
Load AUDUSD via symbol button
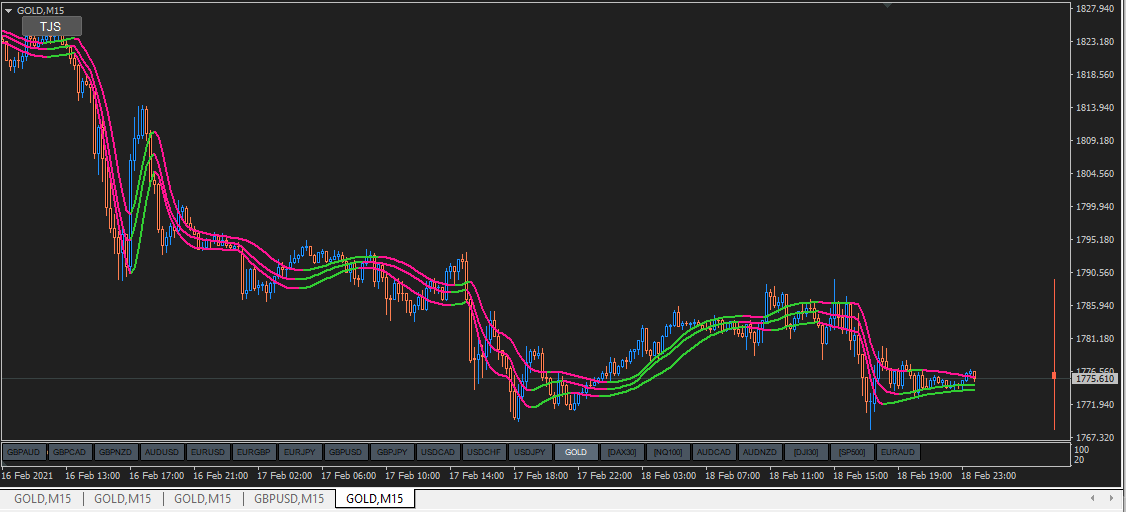[x=162, y=452]
